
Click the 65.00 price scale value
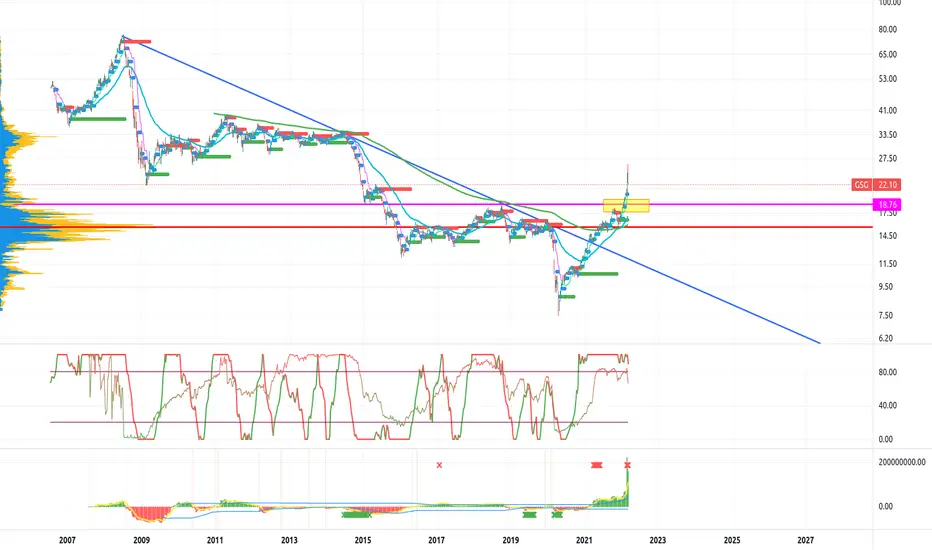[887, 54]
